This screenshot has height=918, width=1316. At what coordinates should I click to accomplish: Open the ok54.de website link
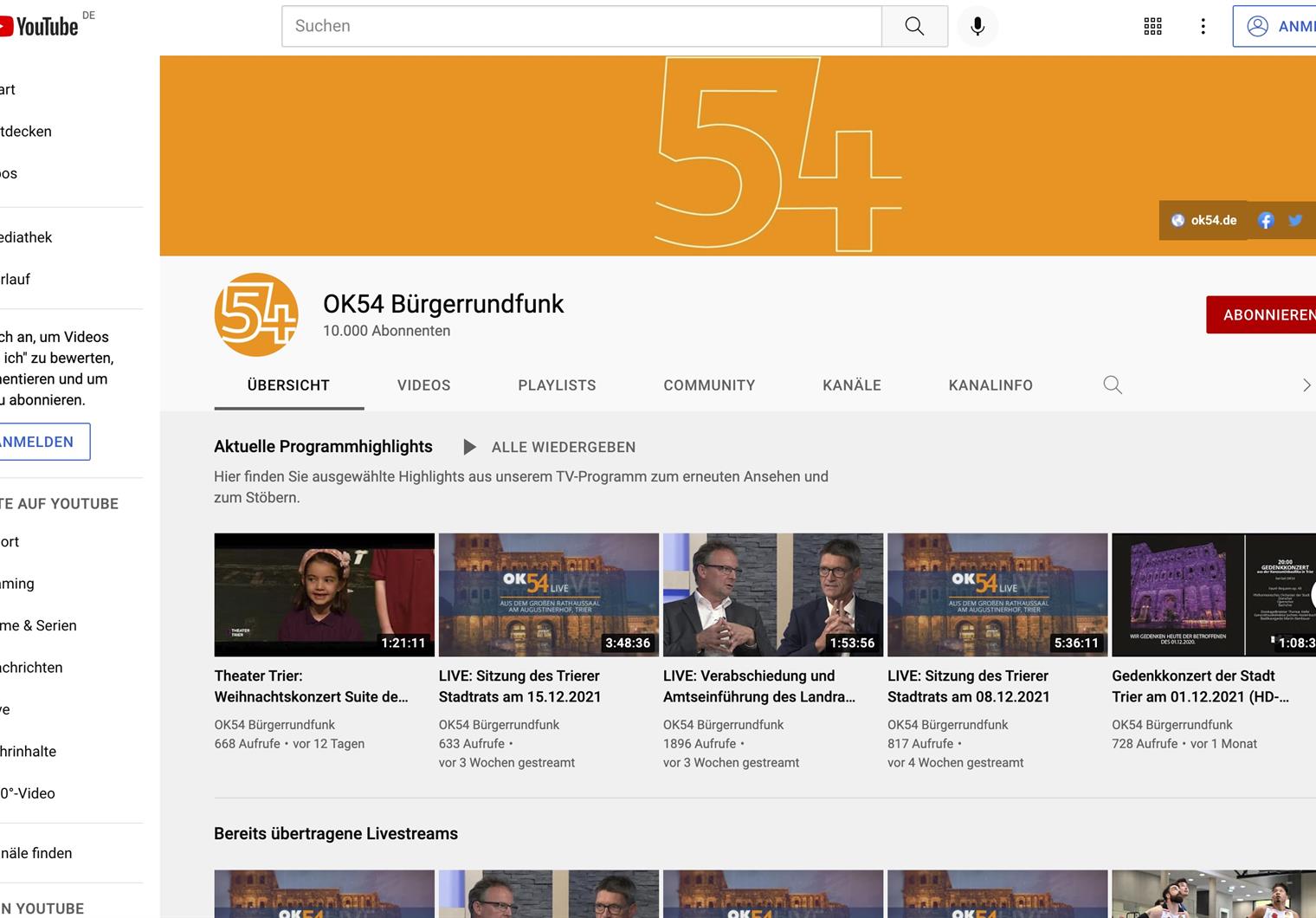[x=1204, y=220]
